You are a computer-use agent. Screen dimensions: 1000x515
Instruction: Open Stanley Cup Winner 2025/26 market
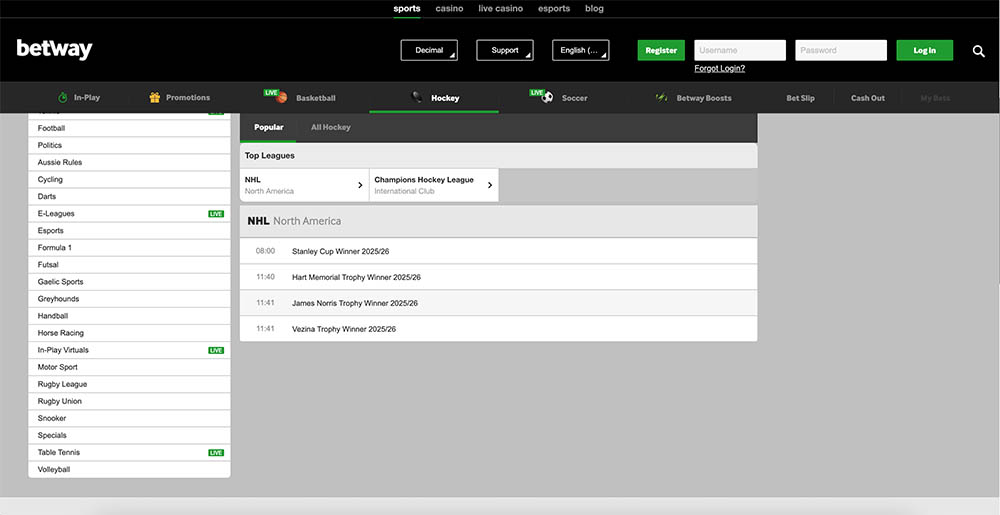coord(498,251)
